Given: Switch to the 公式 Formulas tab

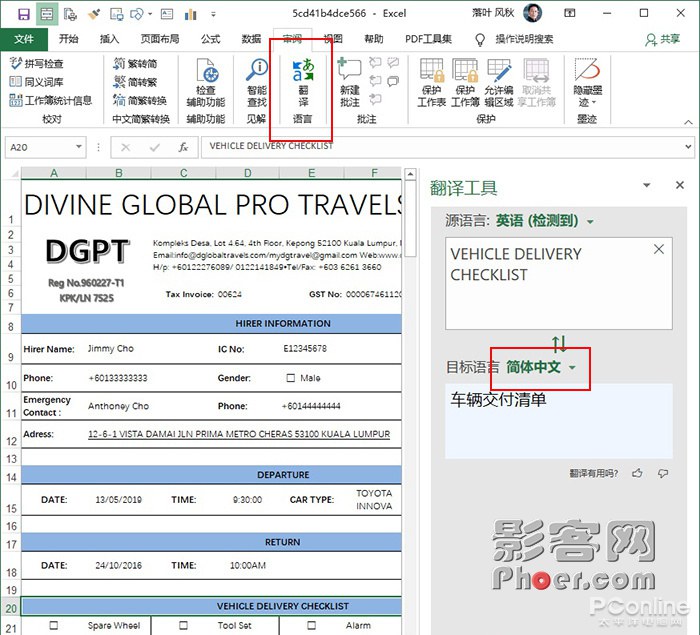Looking at the screenshot, I should tap(211, 39).
